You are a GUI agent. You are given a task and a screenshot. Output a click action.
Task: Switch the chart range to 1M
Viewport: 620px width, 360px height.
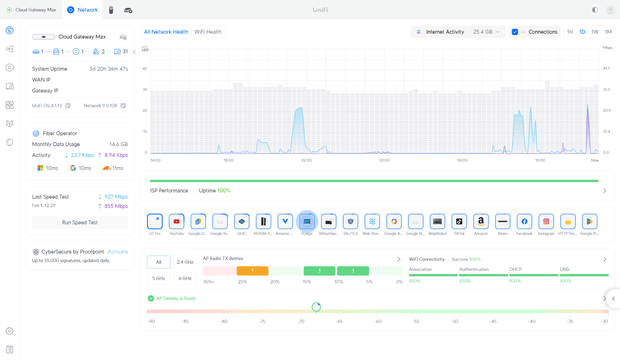pyautogui.click(x=608, y=32)
